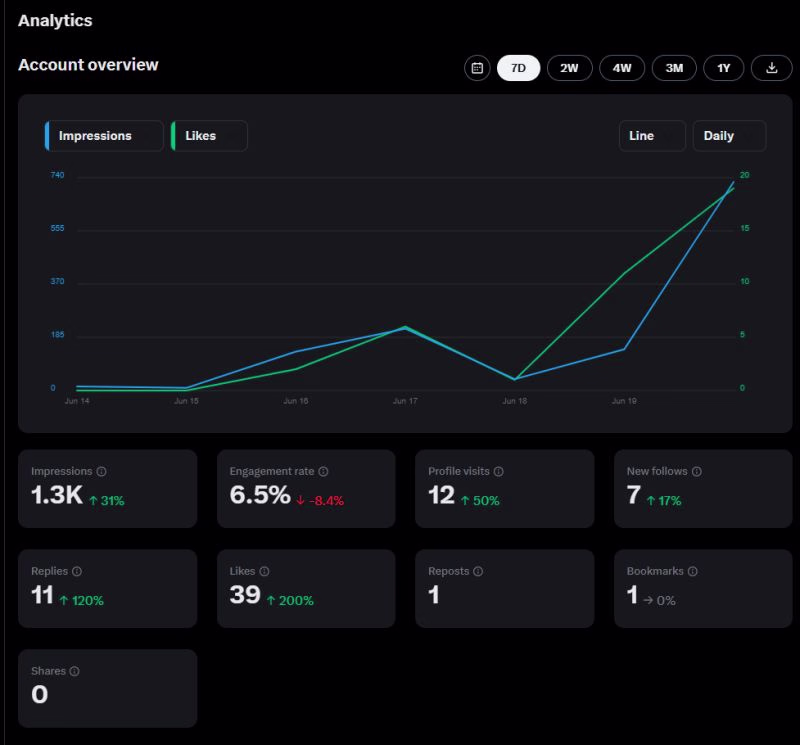Viewport: 800px width, 745px height.
Task: Click the info icon beside Reposts
Action: click(478, 572)
